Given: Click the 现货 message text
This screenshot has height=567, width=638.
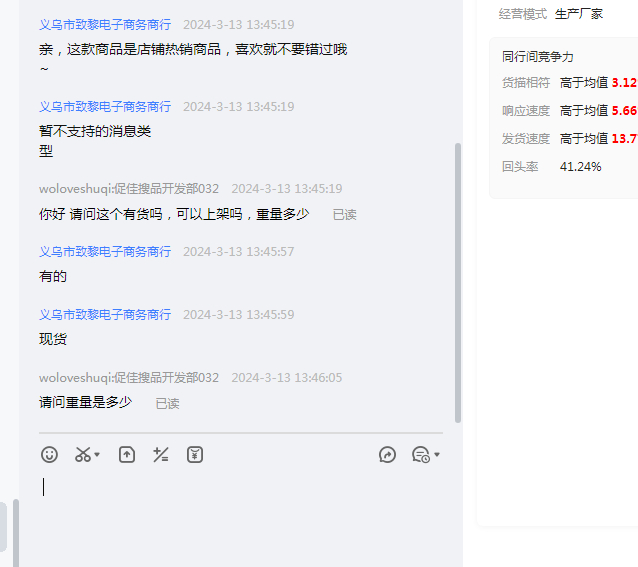Looking at the screenshot, I should coord(53,339).
